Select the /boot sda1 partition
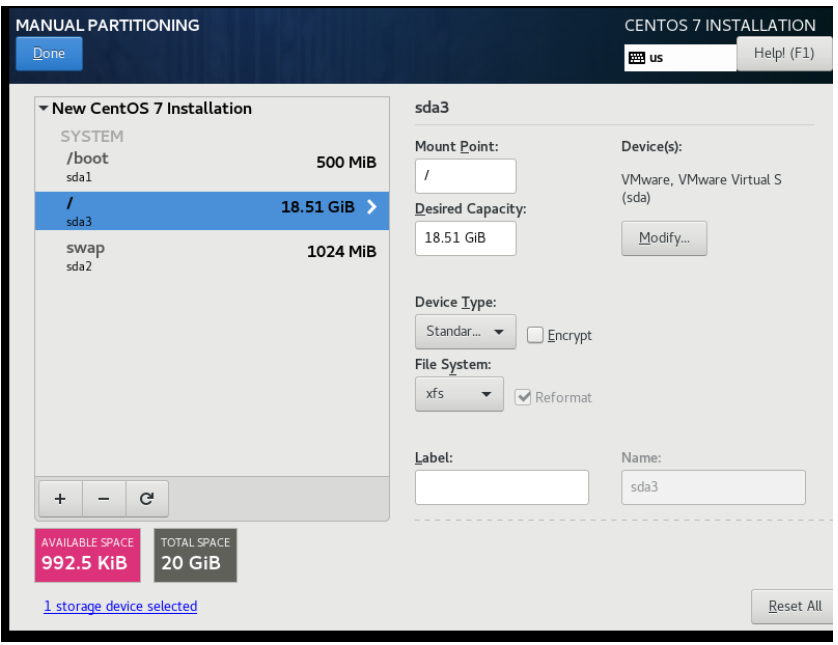This screenshot has height=645, width=838. click(x=212, y=167)
